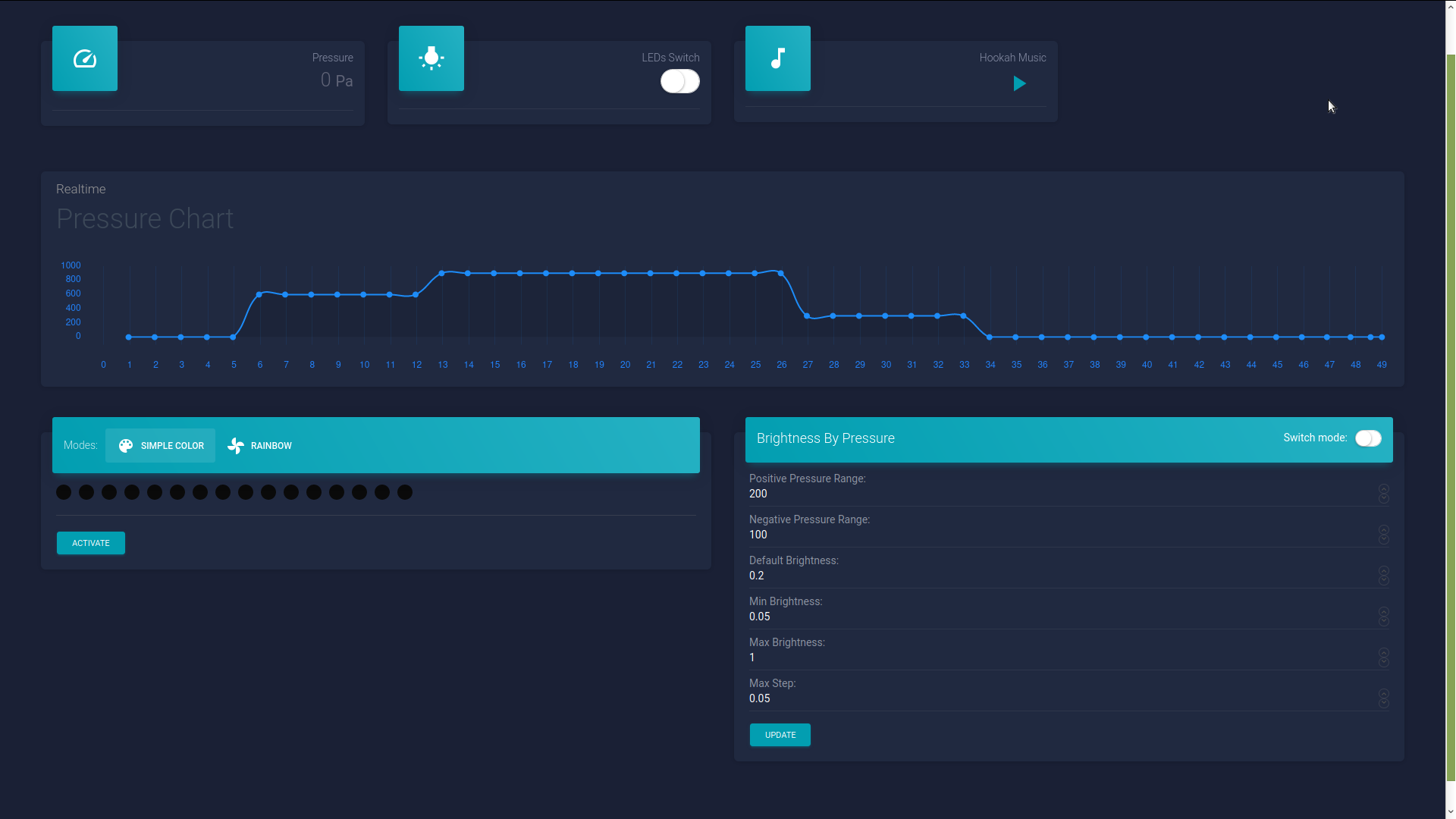This screenshot has height=819, width=1456.
Task: Toggle Brightness By Pressure switch mode
Action: (1368, 438)
